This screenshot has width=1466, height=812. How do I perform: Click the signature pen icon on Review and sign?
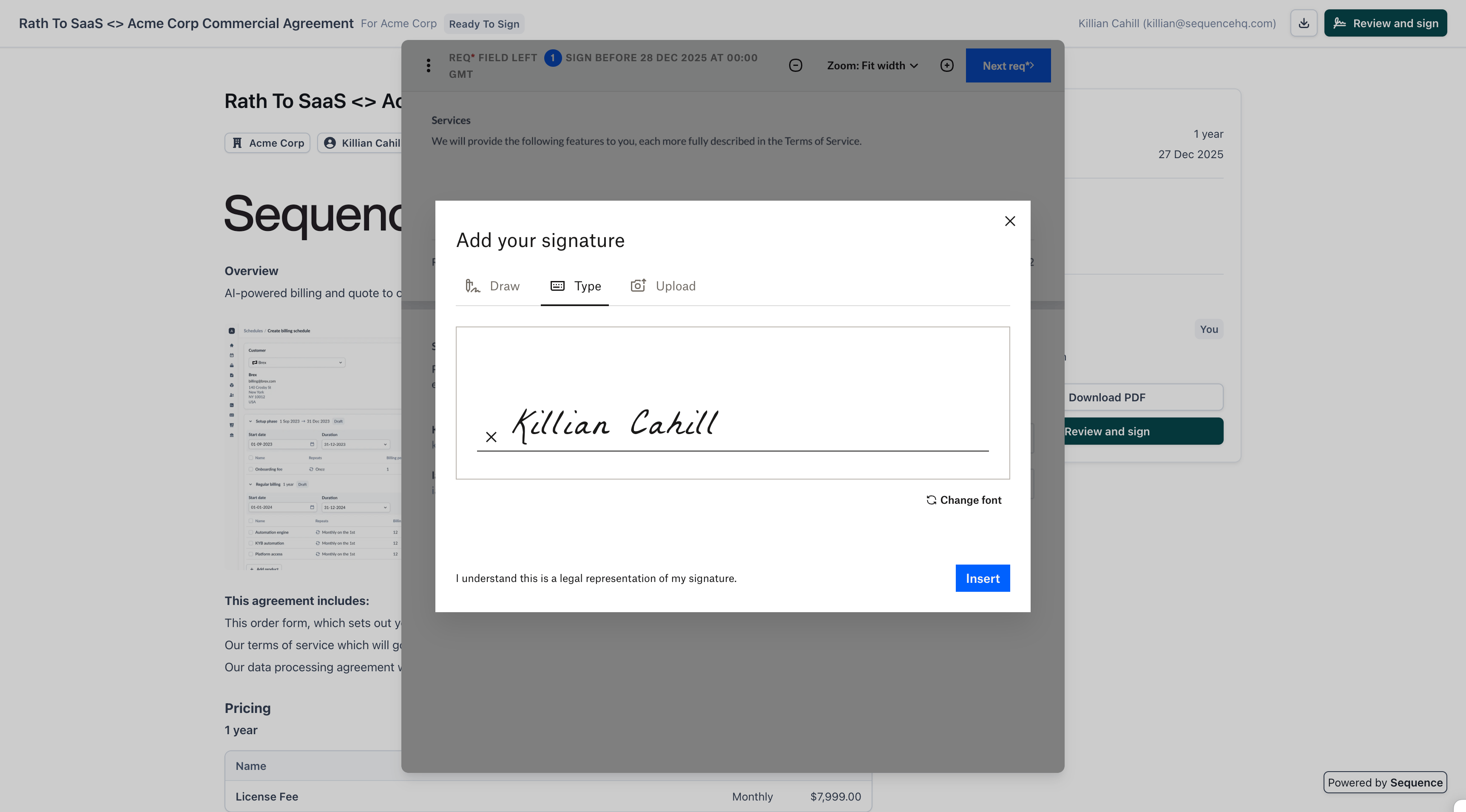click(x=1340, y=23)
